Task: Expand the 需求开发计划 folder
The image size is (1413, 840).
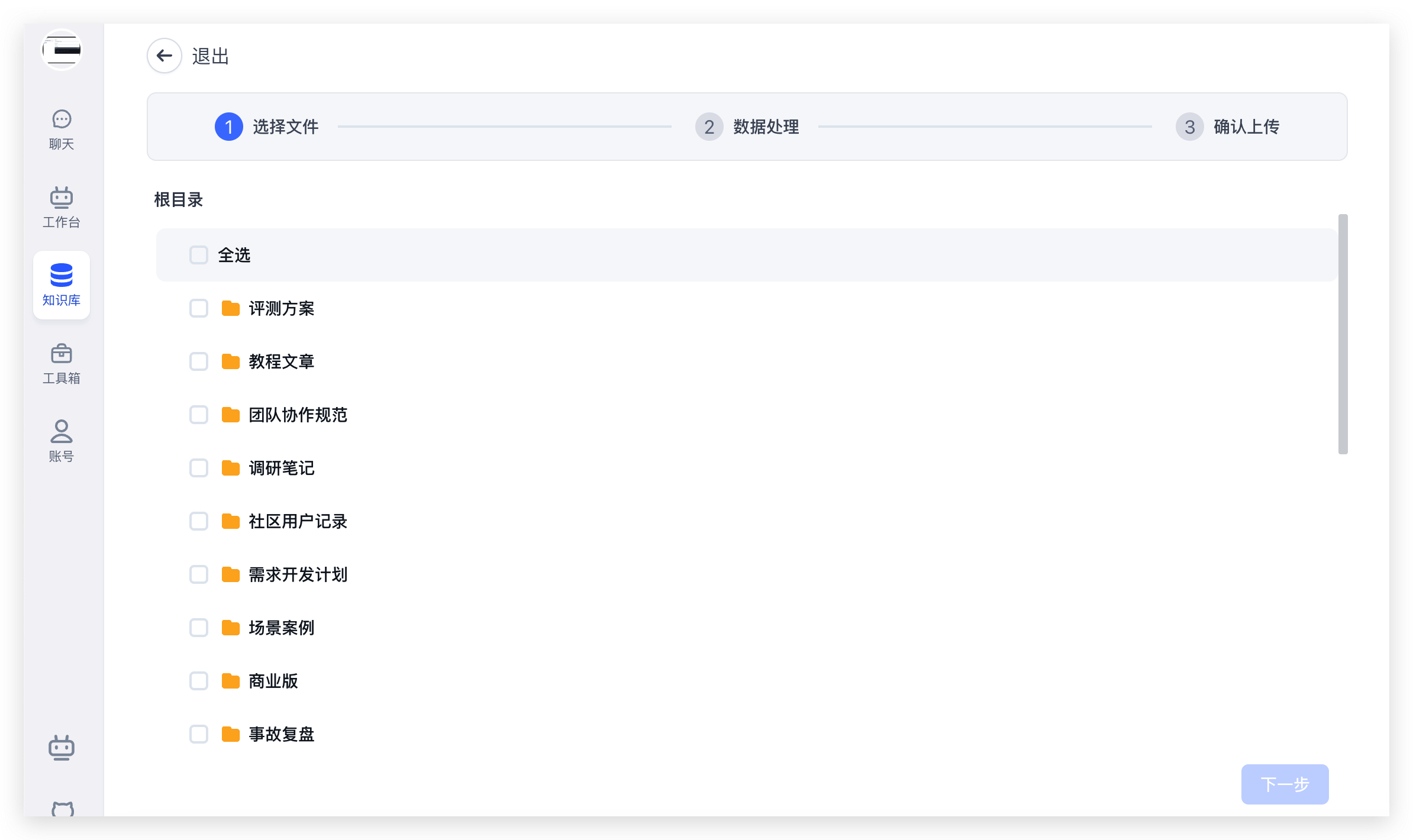Action: [298, 574]
